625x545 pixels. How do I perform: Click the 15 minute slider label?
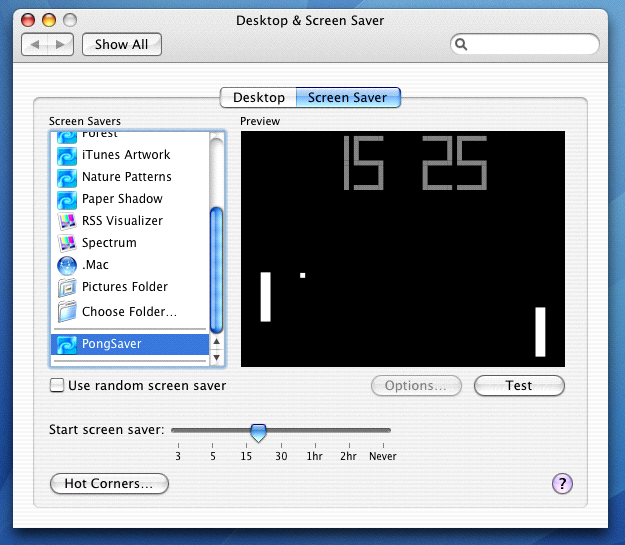(x=246, y=456)
